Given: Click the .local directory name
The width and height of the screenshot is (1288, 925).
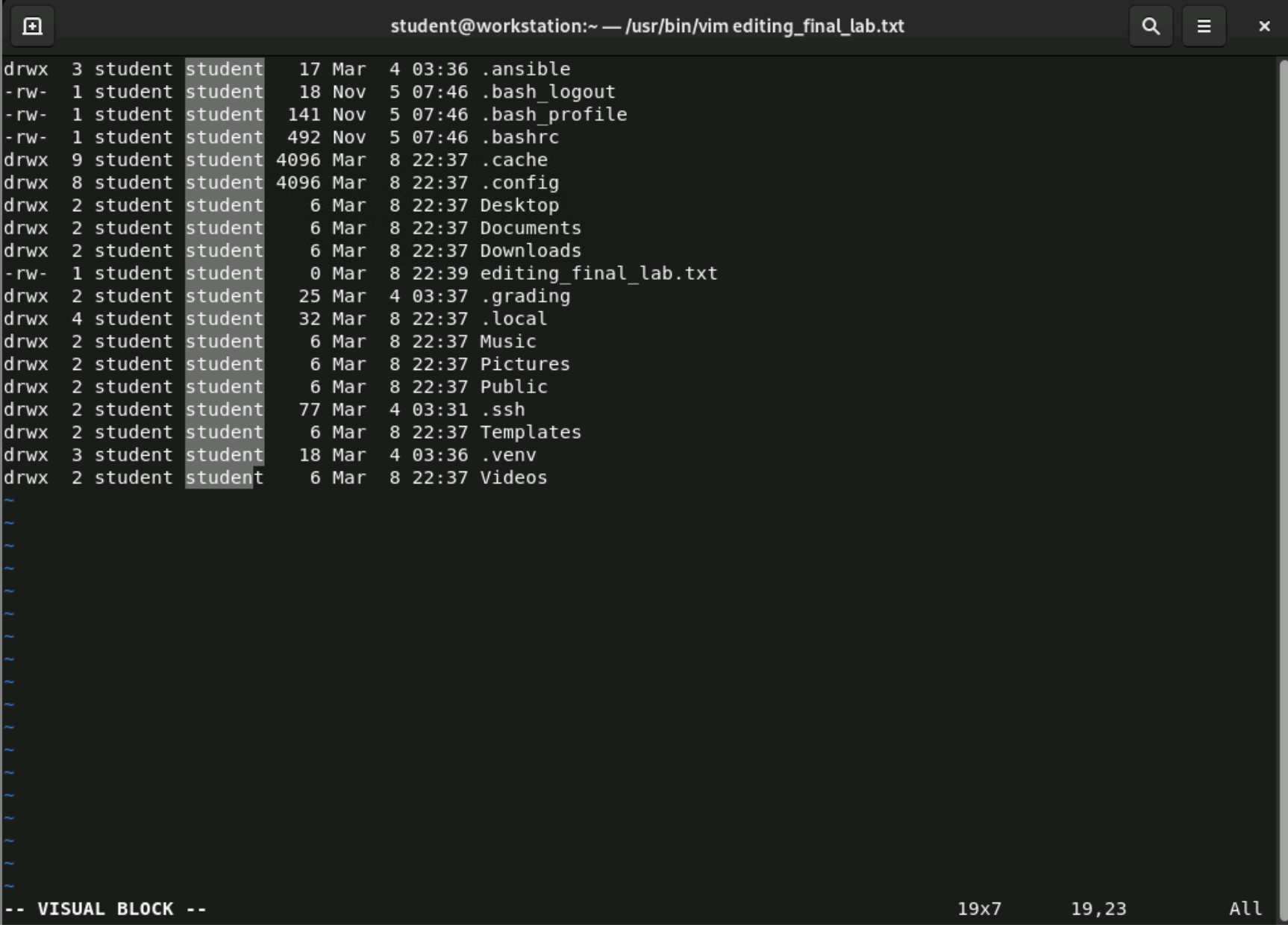Looking at the screenshot, I should 514,319.
